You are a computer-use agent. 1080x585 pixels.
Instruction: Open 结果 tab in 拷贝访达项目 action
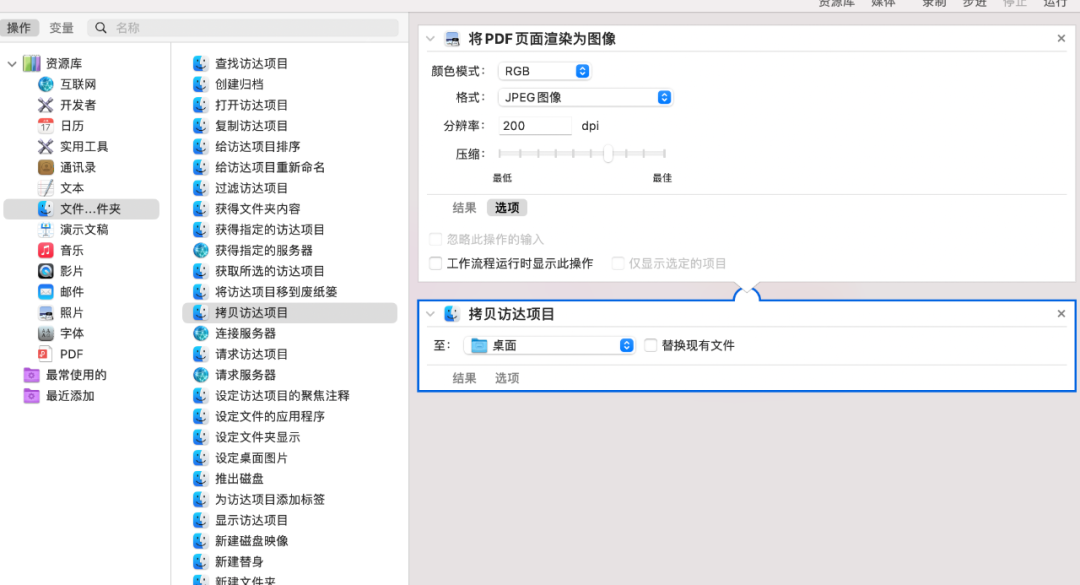tap(464, 378)
